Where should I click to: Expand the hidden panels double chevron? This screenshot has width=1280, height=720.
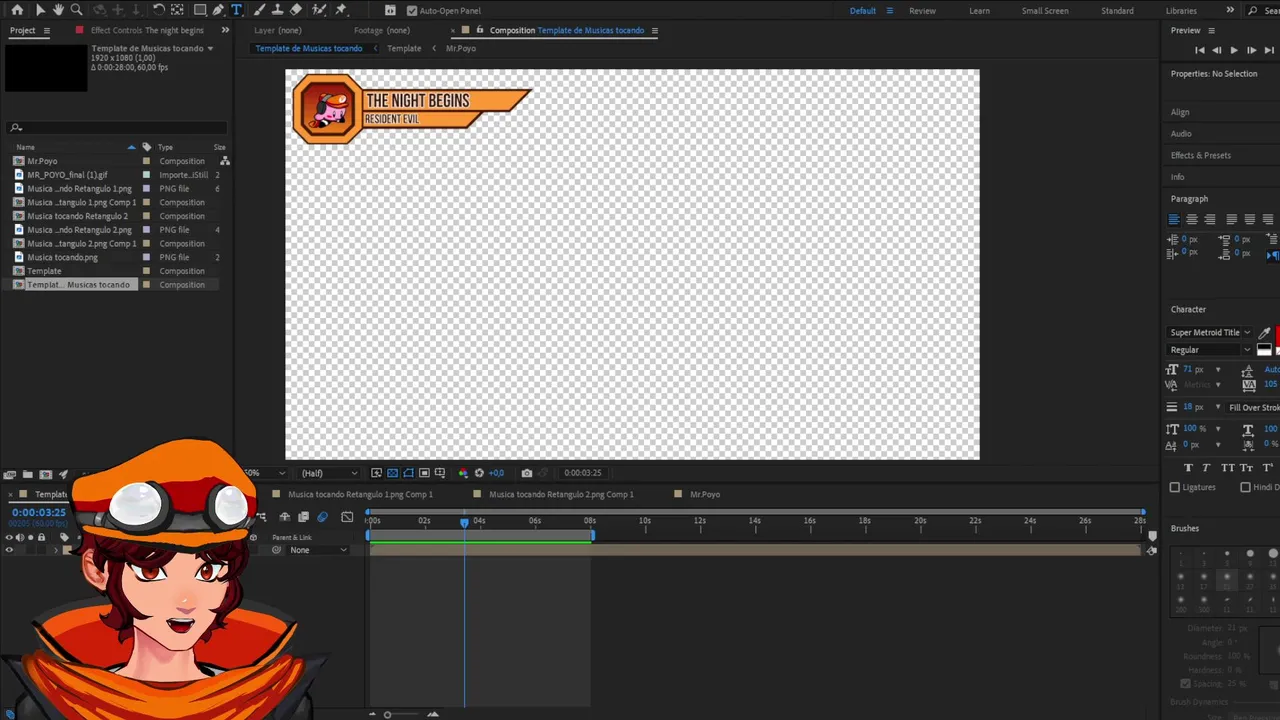click(225, 30)
